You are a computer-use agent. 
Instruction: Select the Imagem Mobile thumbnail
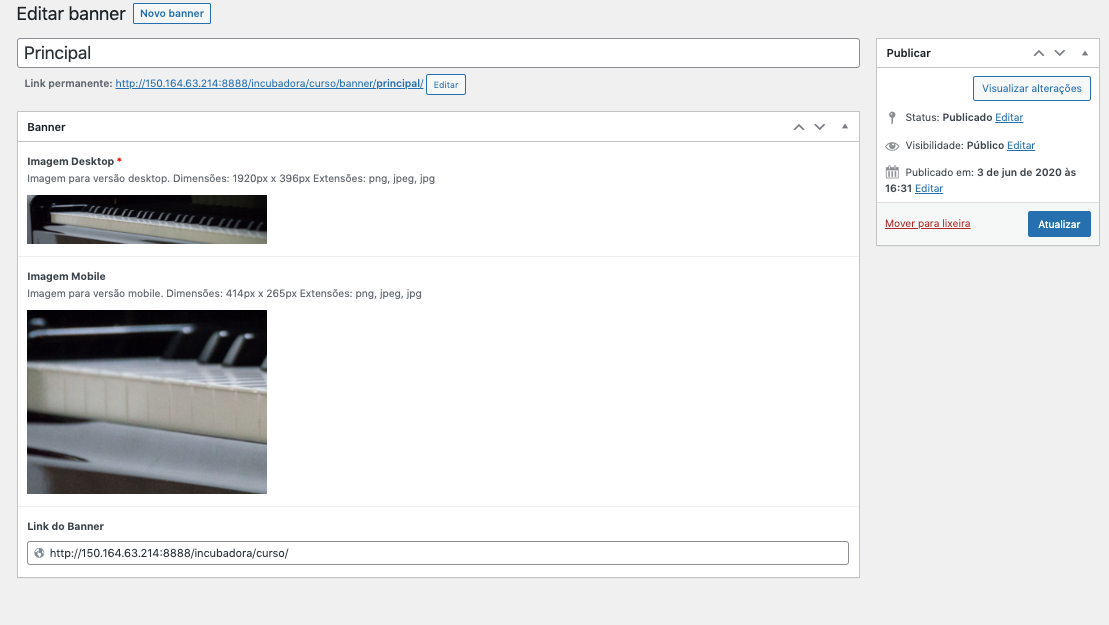click(147, 402)
